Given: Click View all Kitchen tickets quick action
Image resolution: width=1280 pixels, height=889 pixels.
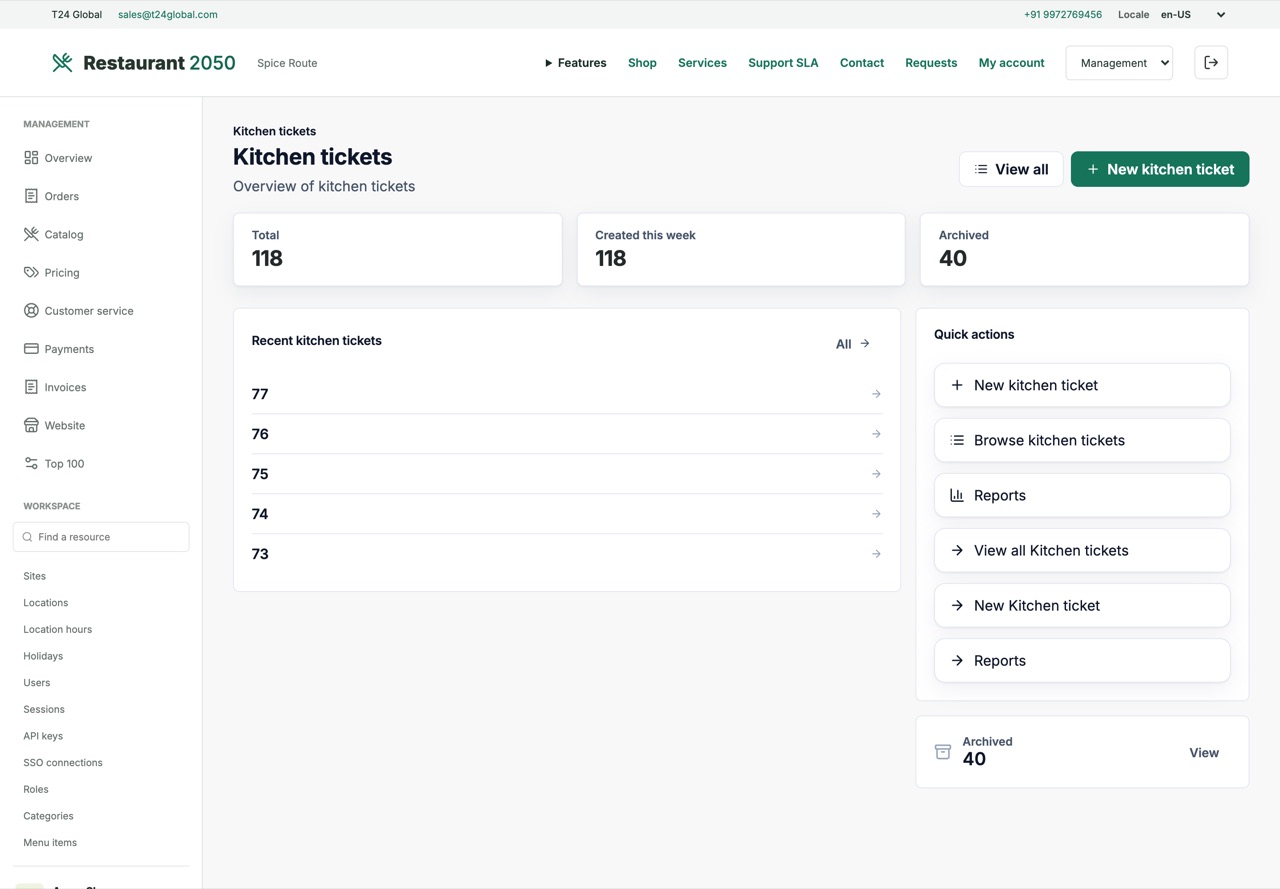Looking at the screenshot, I should click(x=1082, y=550).
